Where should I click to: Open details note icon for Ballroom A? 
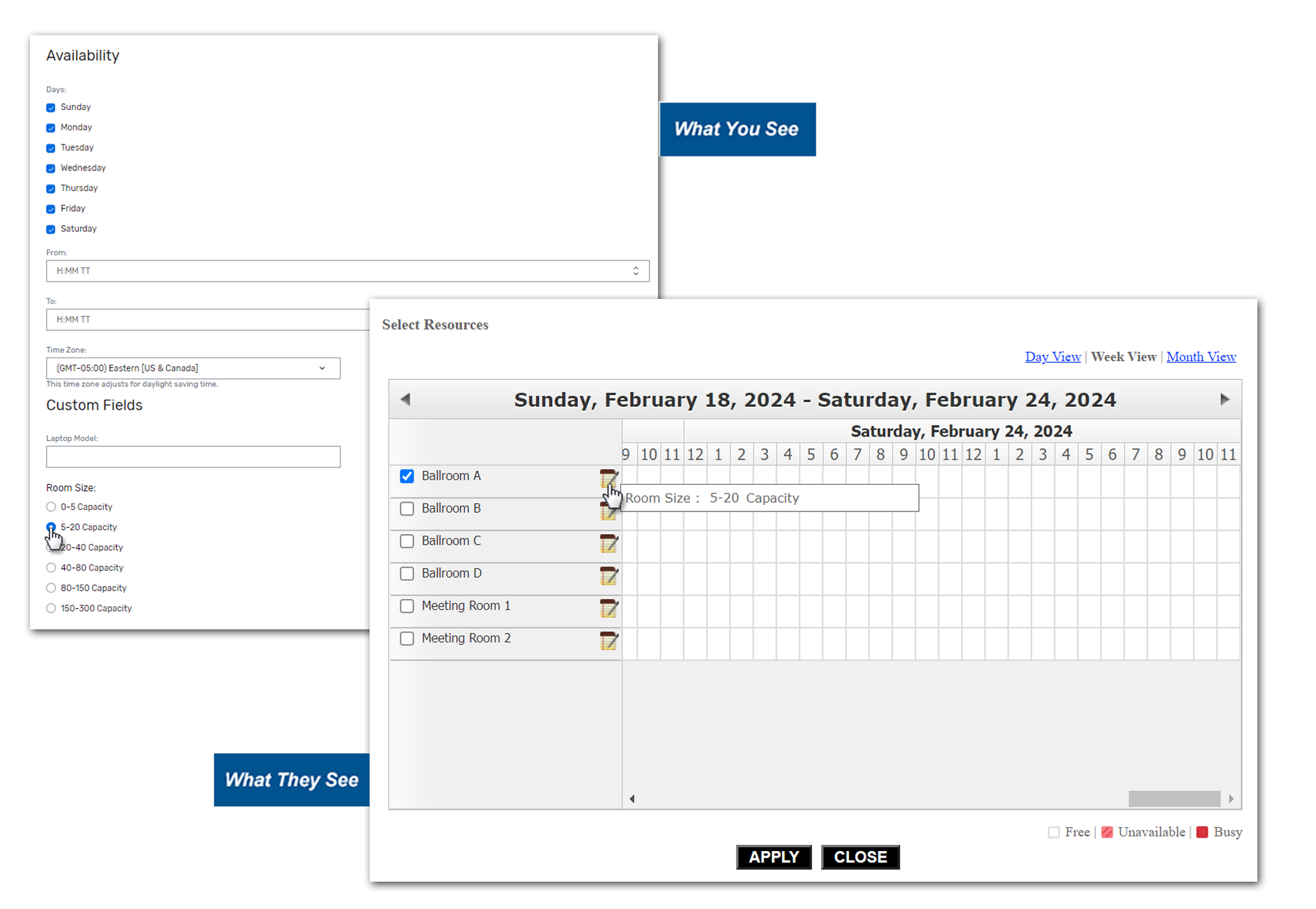click(609, 478)
